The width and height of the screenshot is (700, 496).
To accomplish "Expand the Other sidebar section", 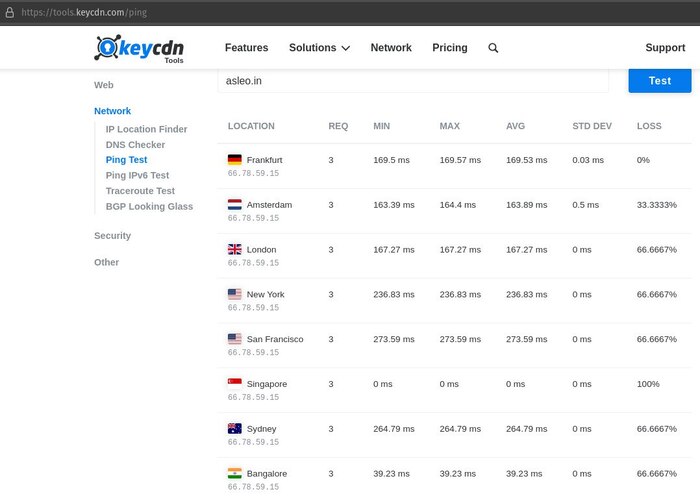I will point(106,262).
